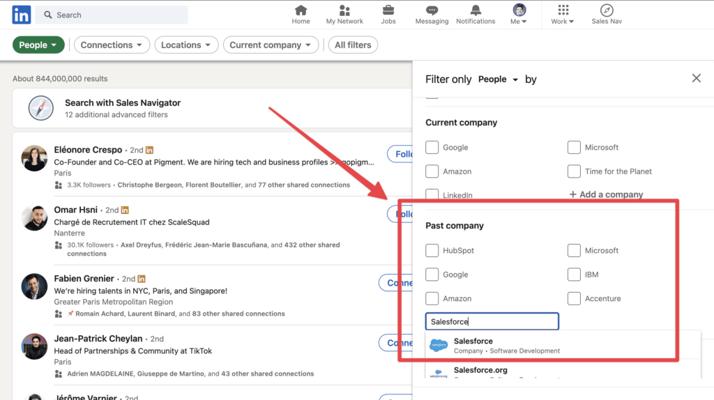Click the LinkedIn badge next to Omar Hsni
Viewport: 714px width, 400px height.
pyautogui.click(x=125, y=210)
